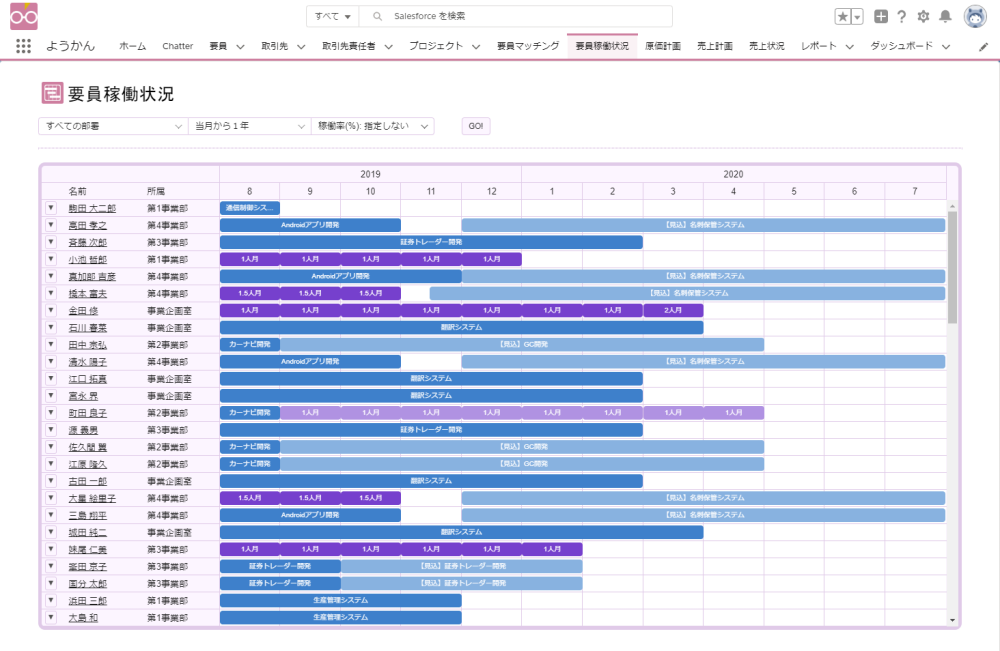Go to the 要員マッチング tab

528,46
